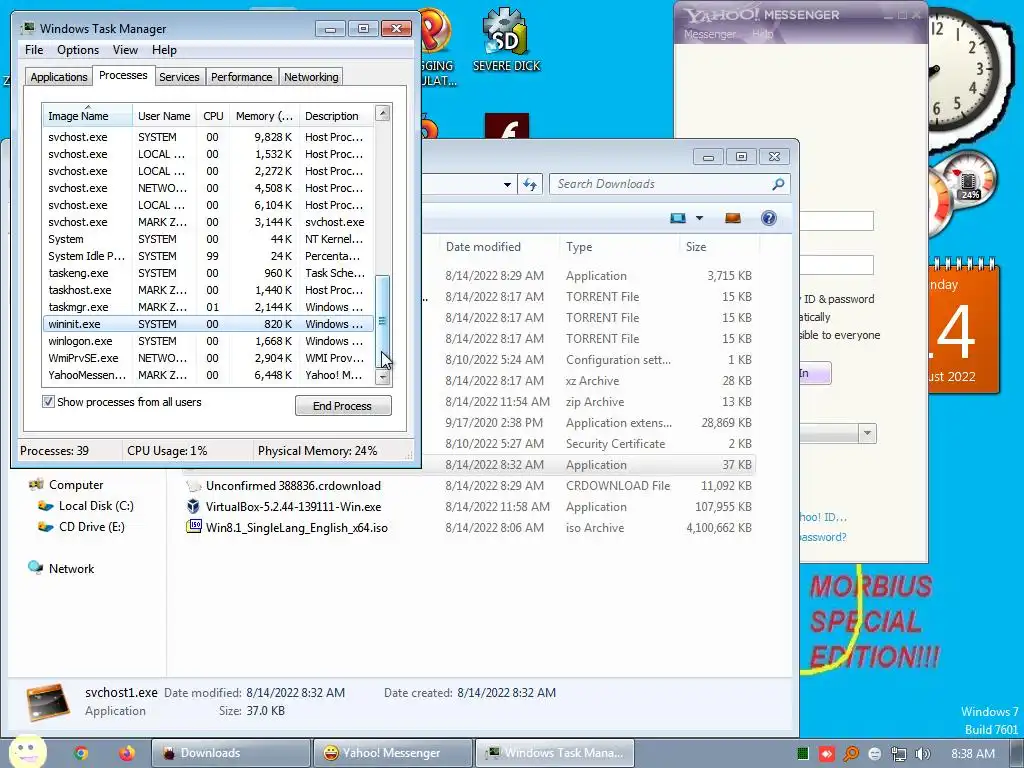The image size is (1024, 768).
Task: Sort files by Type column
Action: tap(619, 247)
